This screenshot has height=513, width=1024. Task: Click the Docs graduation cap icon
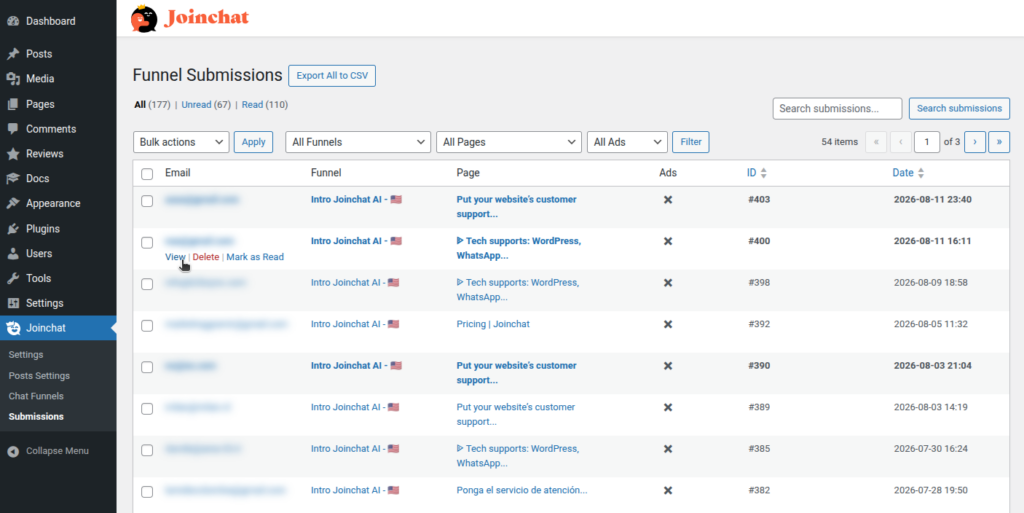(x=13, y=178)
